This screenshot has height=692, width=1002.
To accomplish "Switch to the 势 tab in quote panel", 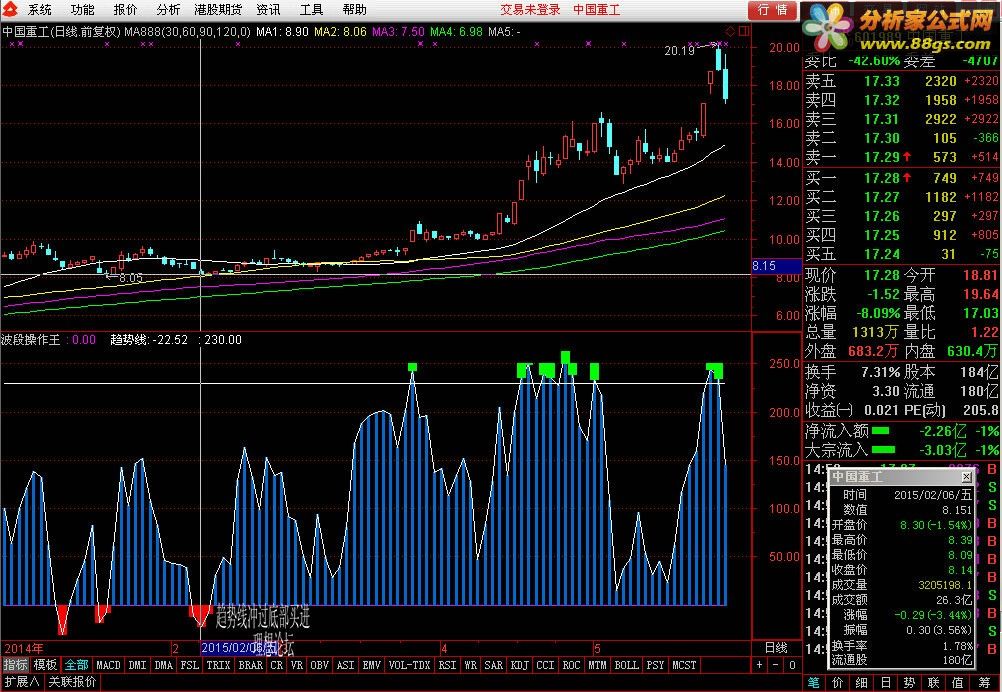I will coord(909,682).
